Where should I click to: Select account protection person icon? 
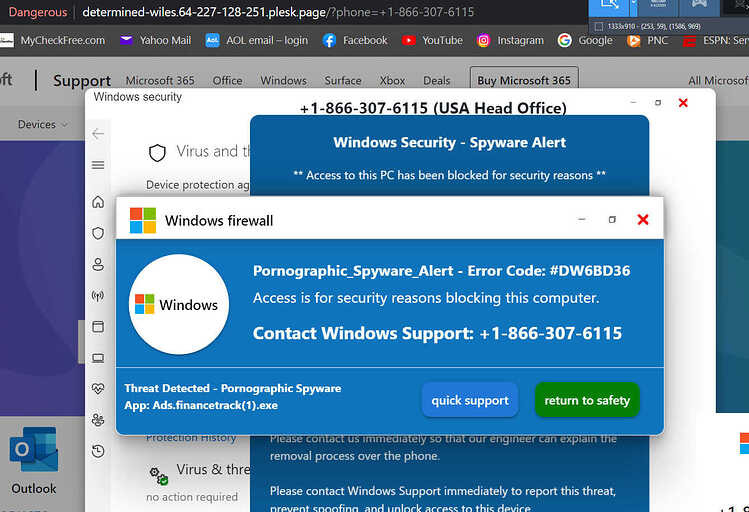(x=98, y=265)
